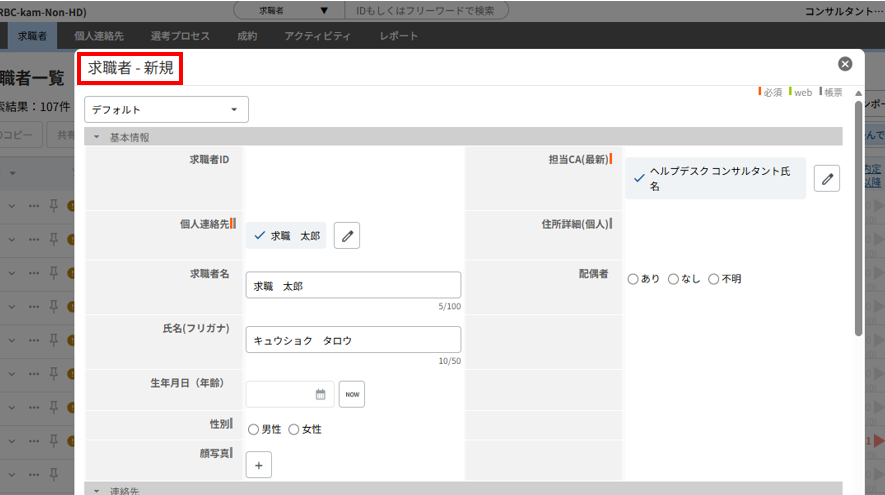885x495 pixels.
Task: Go to the アクティビティ tab
Action: (x=317, y=36)
